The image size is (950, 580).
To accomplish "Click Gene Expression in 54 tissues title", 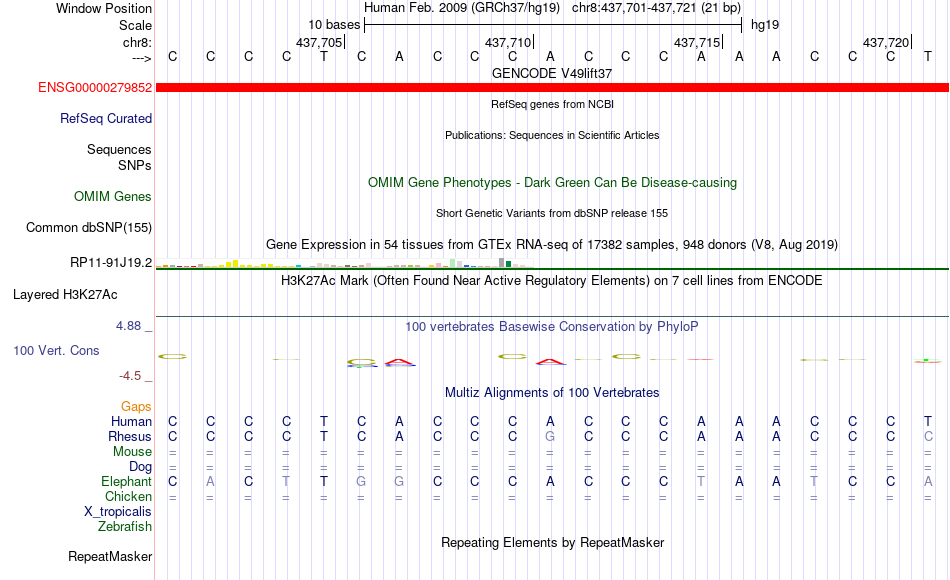I will (x=552, y=244).
